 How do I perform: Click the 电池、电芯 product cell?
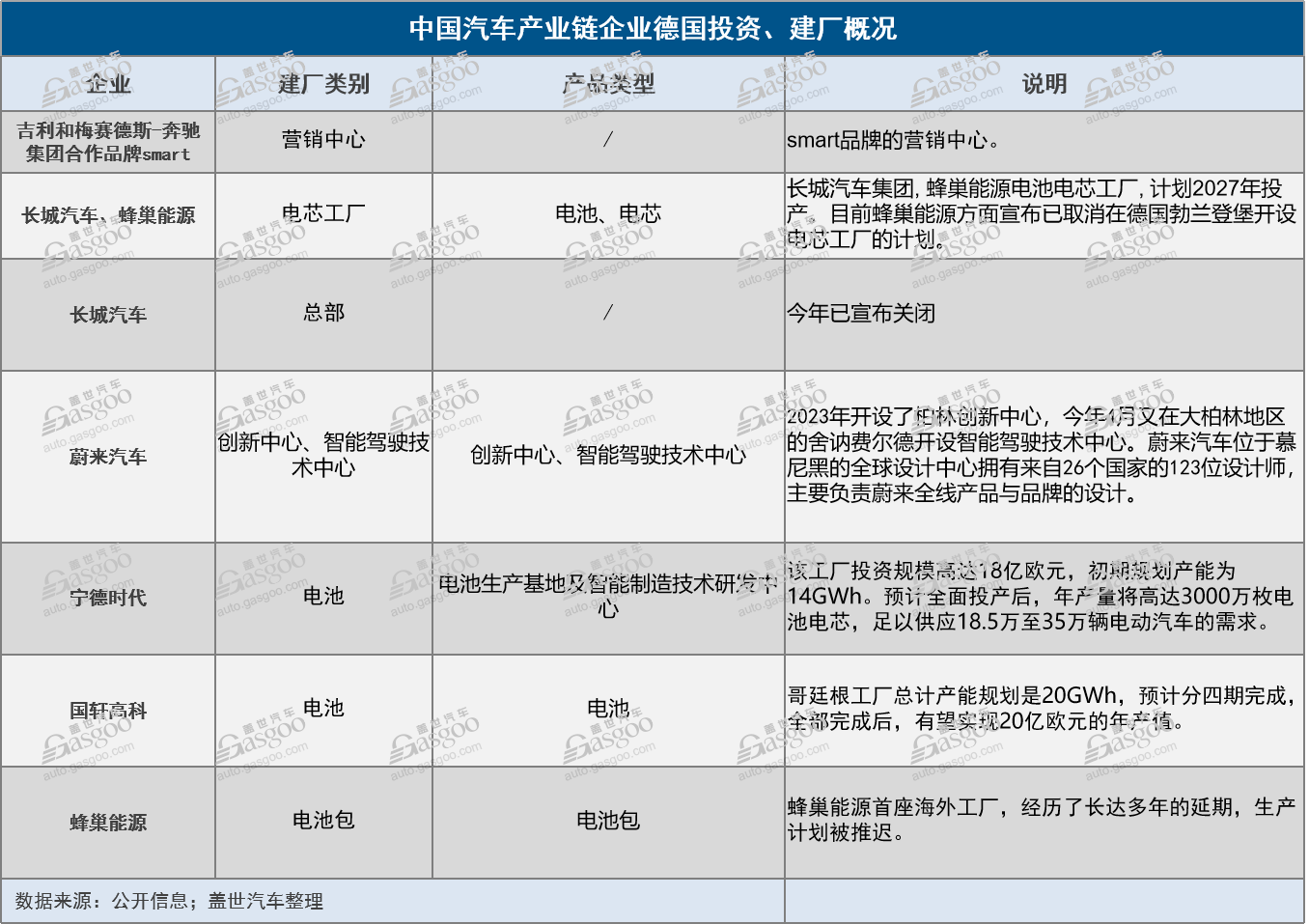[x=608, y=213]
